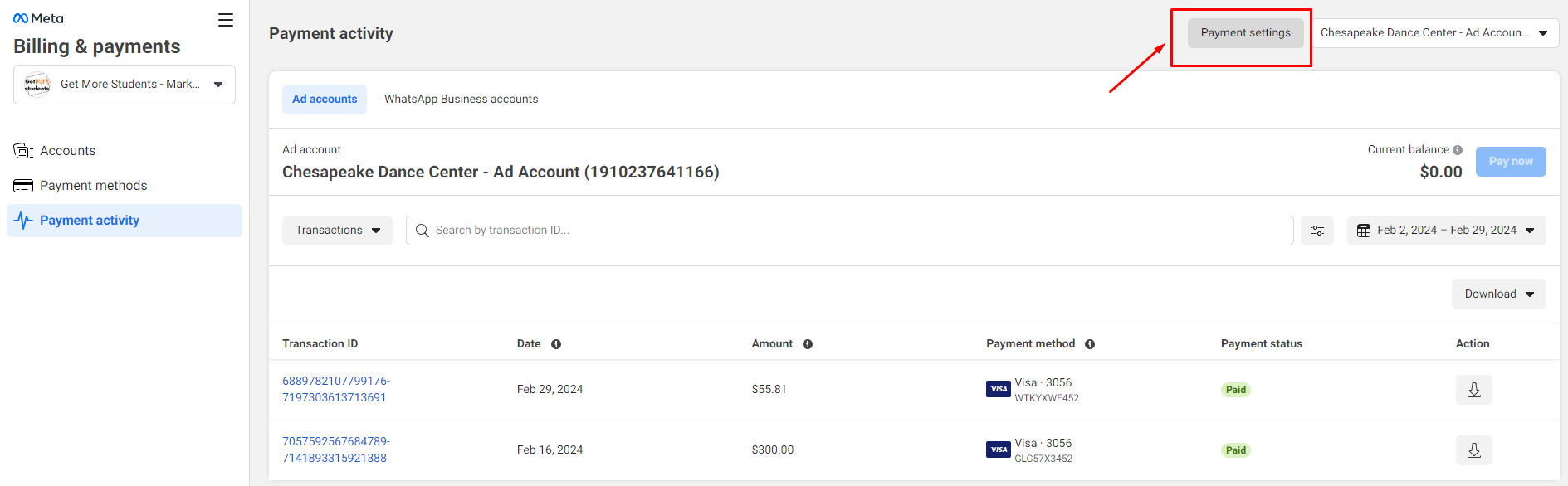
Task: Click the Feb 29, 2024 date cell
Action: (550, 389)
